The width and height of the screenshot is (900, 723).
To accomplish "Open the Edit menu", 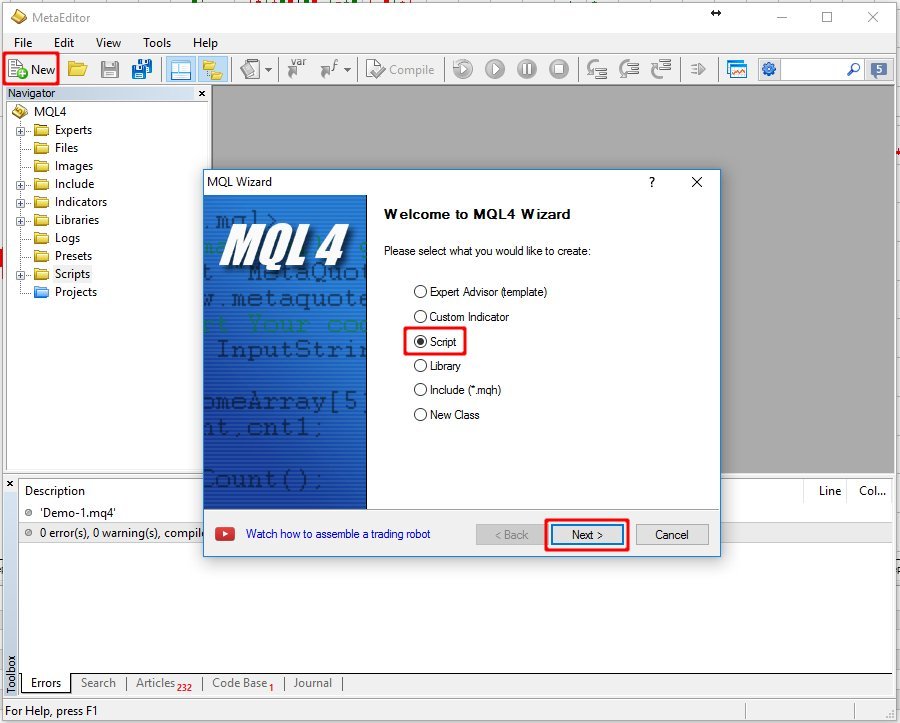I will 64,42.
